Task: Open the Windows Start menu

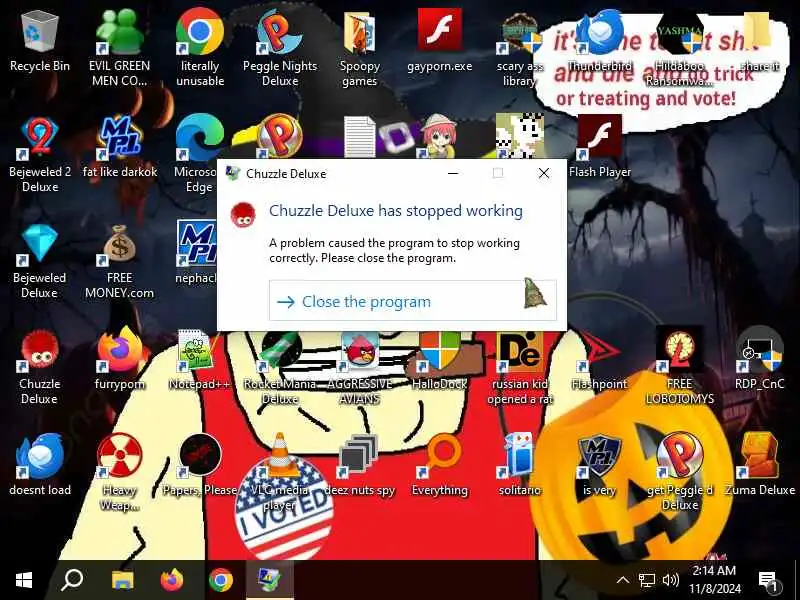Action: click(23, 580)
